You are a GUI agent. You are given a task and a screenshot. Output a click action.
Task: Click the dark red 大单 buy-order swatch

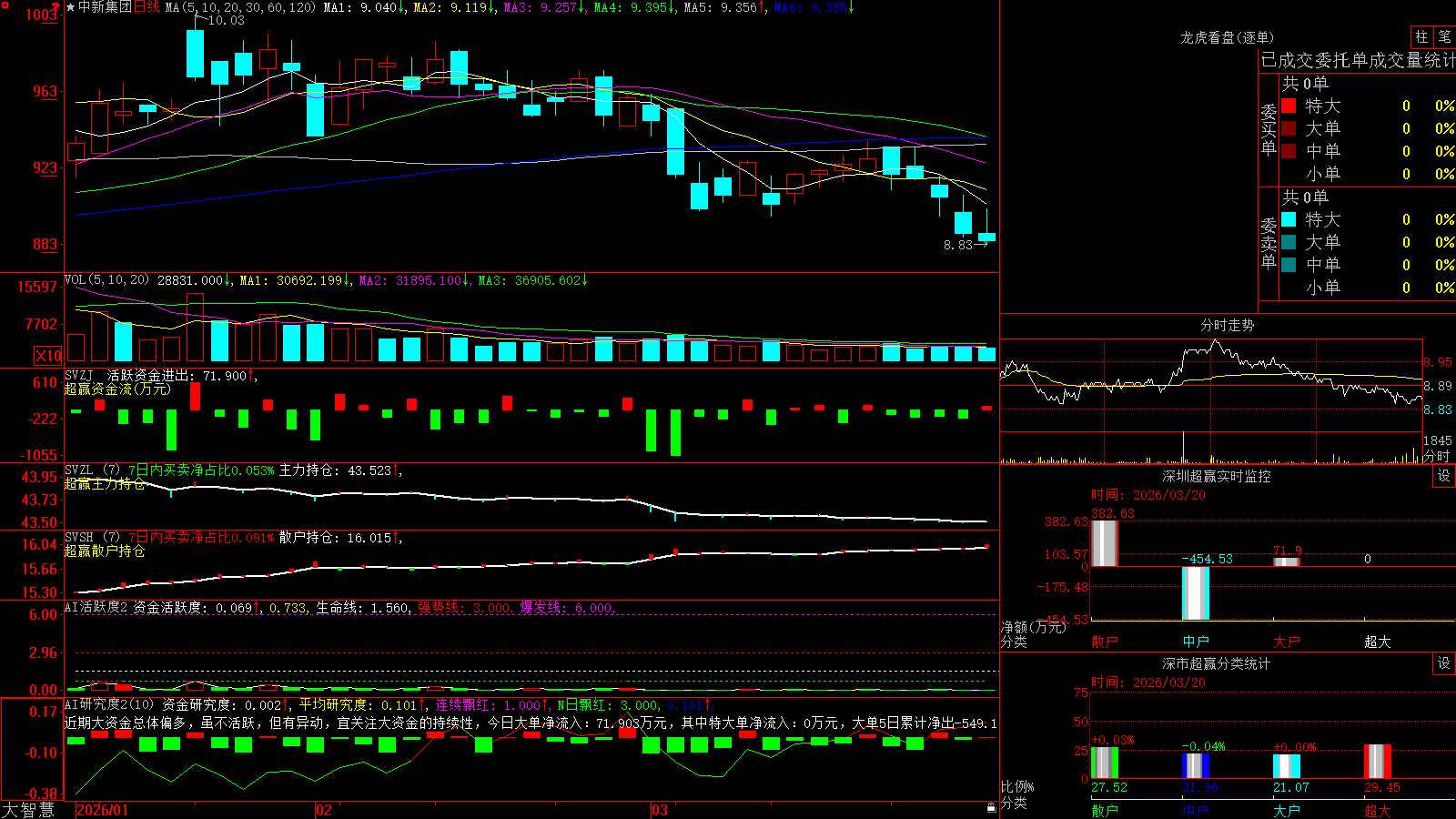coord(1289,128)
